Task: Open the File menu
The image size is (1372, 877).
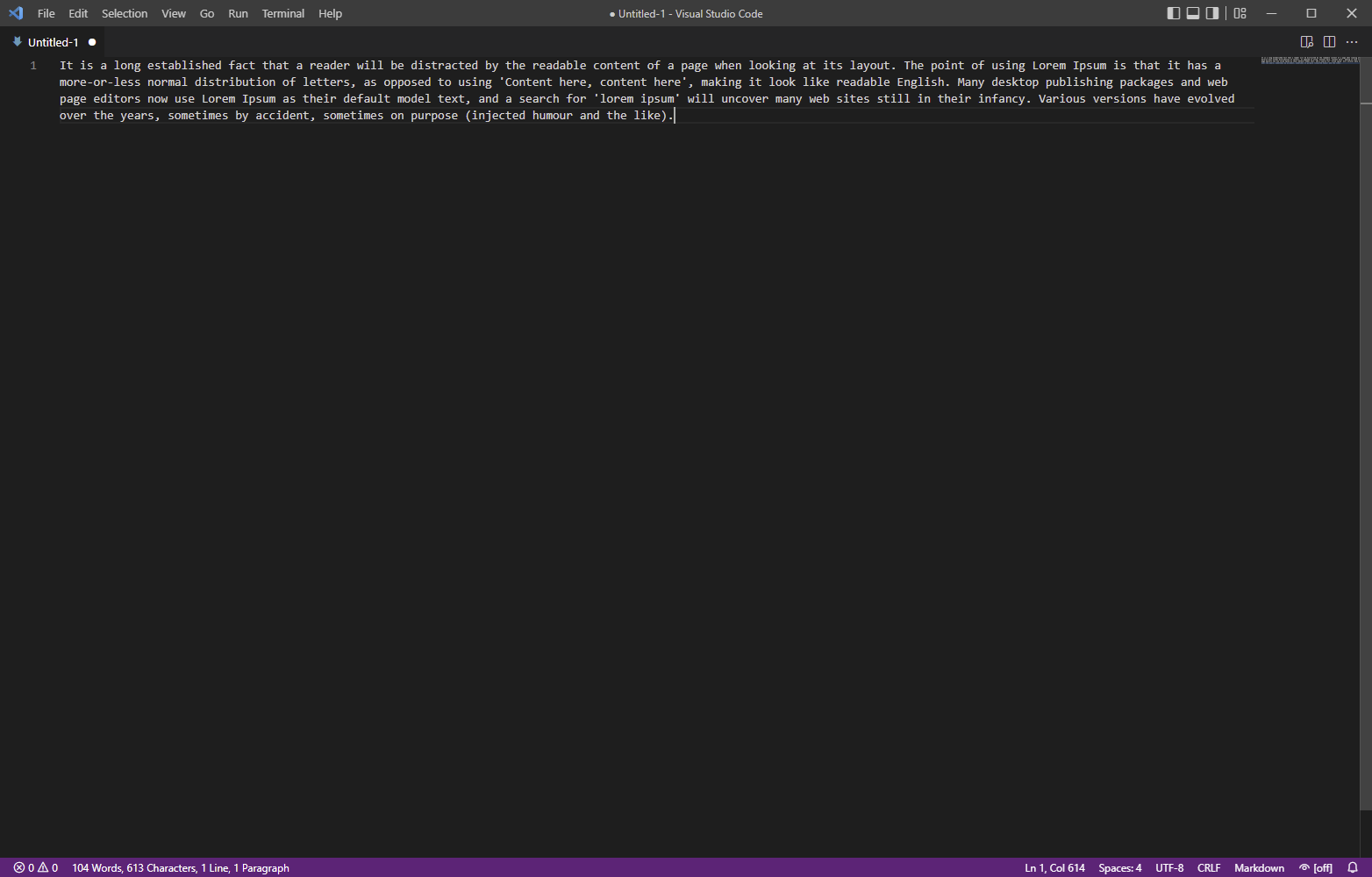Action: [46, 13]
